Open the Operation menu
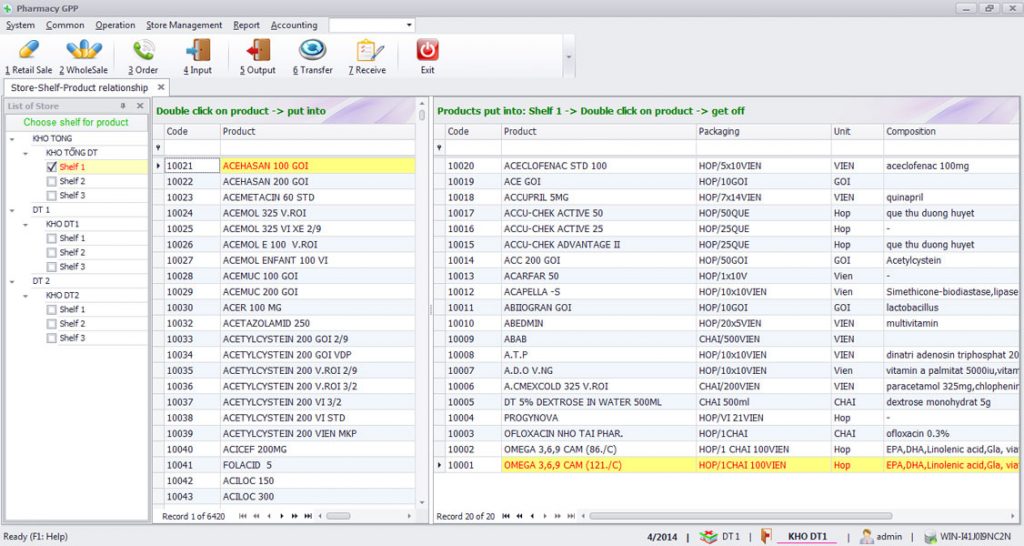Screen dimensions: 1024x546 point(115,25)
